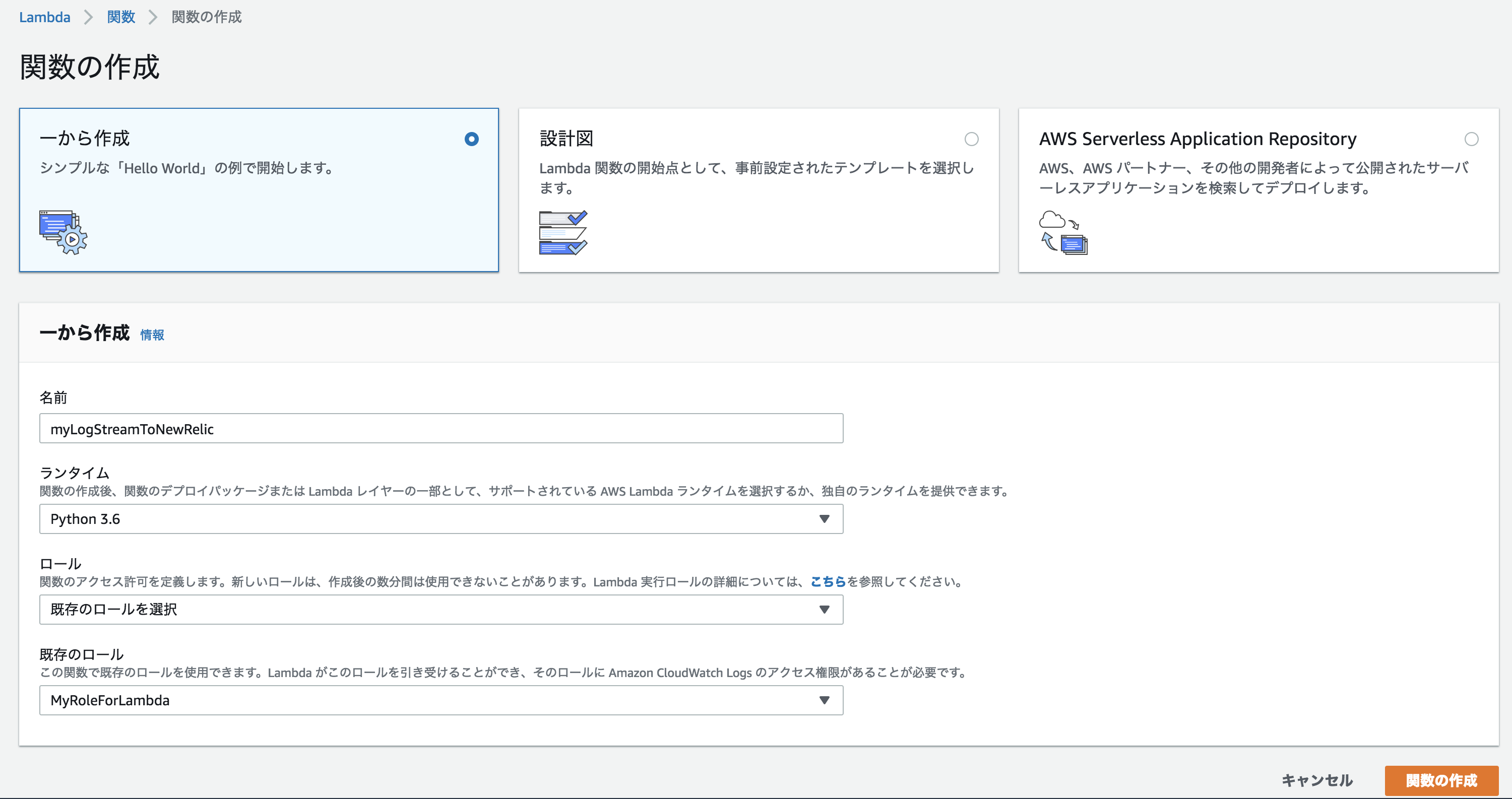The width and height of the screenshot is (1512, 799).
Task: Select the 設計図 radio button
Action: [972, 139]
